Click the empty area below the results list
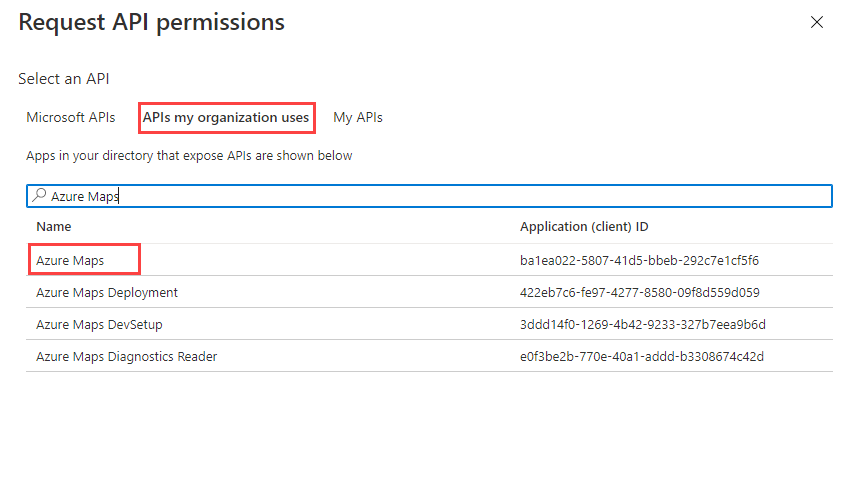The height and width of the screenshot is (488, 853). [x=430, y=430]
